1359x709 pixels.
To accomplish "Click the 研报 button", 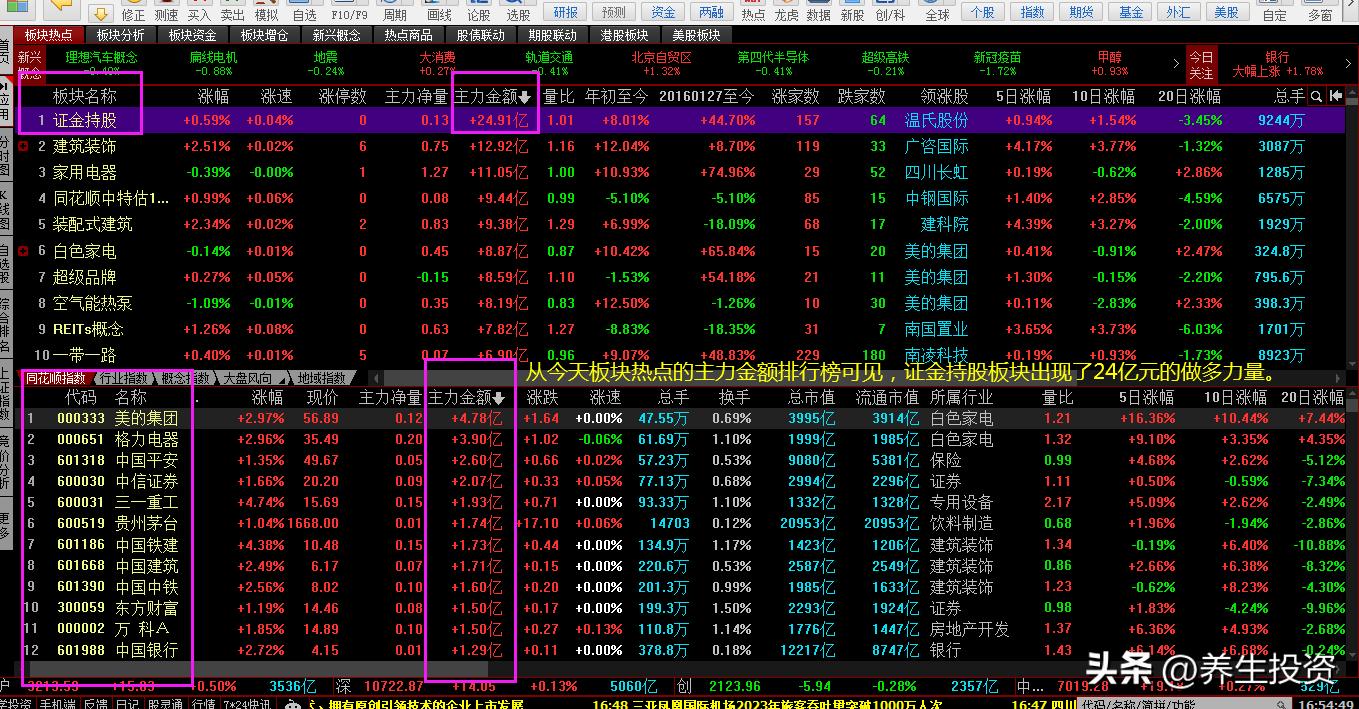I will pos(565,12).
